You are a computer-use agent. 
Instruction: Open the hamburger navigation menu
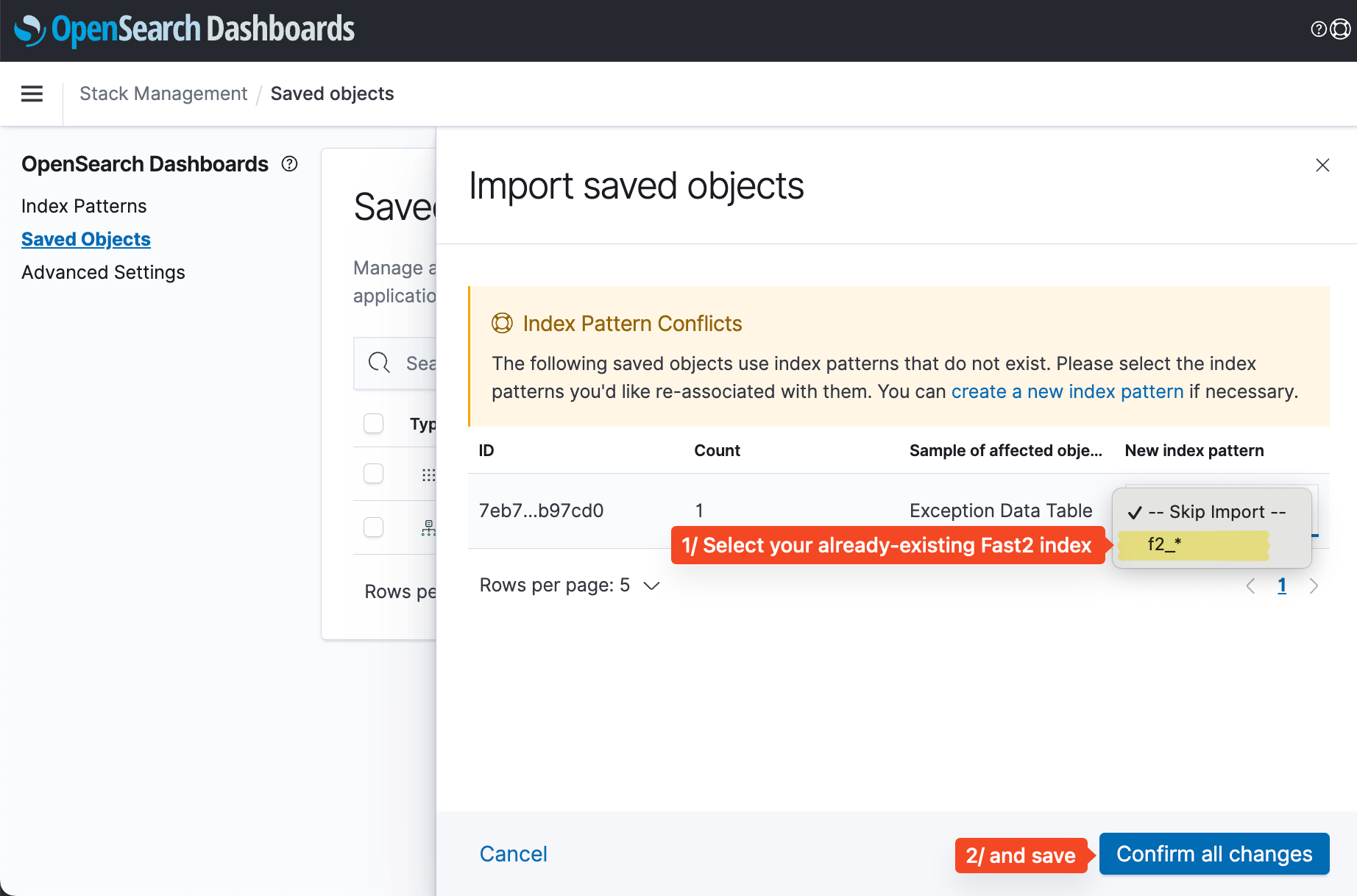32,93
